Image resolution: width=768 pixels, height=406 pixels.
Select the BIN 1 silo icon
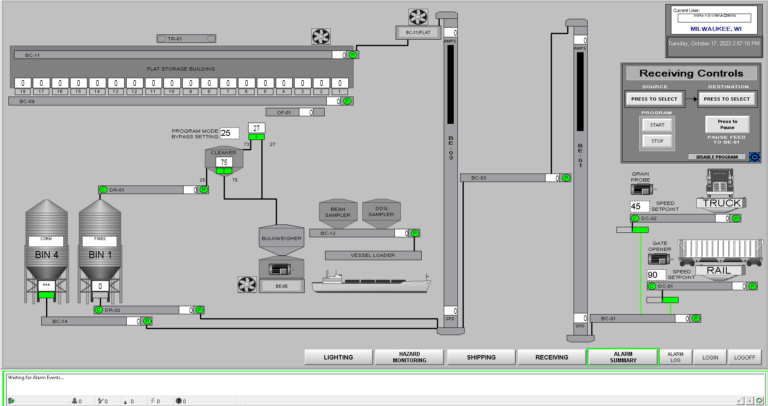(x=99, y=250)
